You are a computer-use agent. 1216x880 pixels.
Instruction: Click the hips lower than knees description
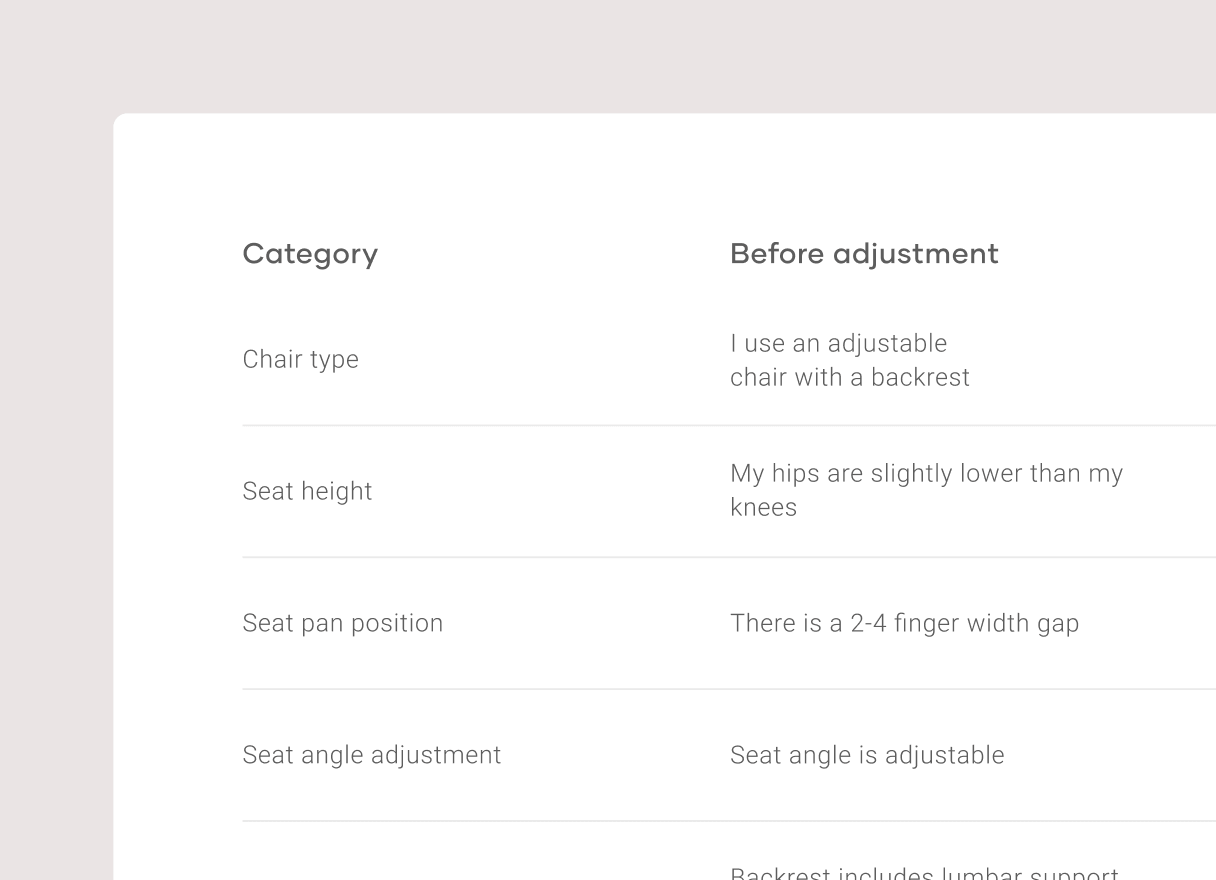(926, 490)
